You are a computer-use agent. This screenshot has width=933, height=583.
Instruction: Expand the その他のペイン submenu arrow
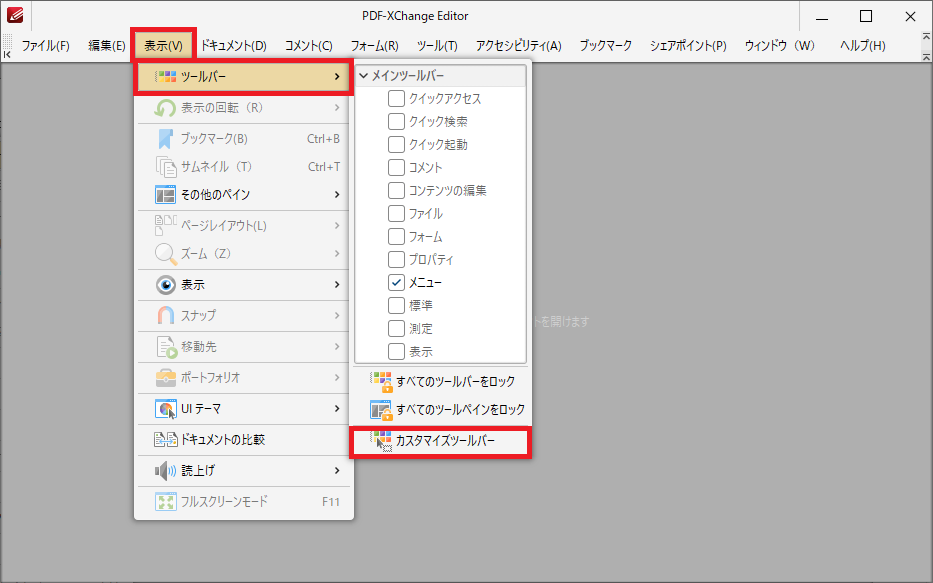pyautogui.click(x=337, y=195)
